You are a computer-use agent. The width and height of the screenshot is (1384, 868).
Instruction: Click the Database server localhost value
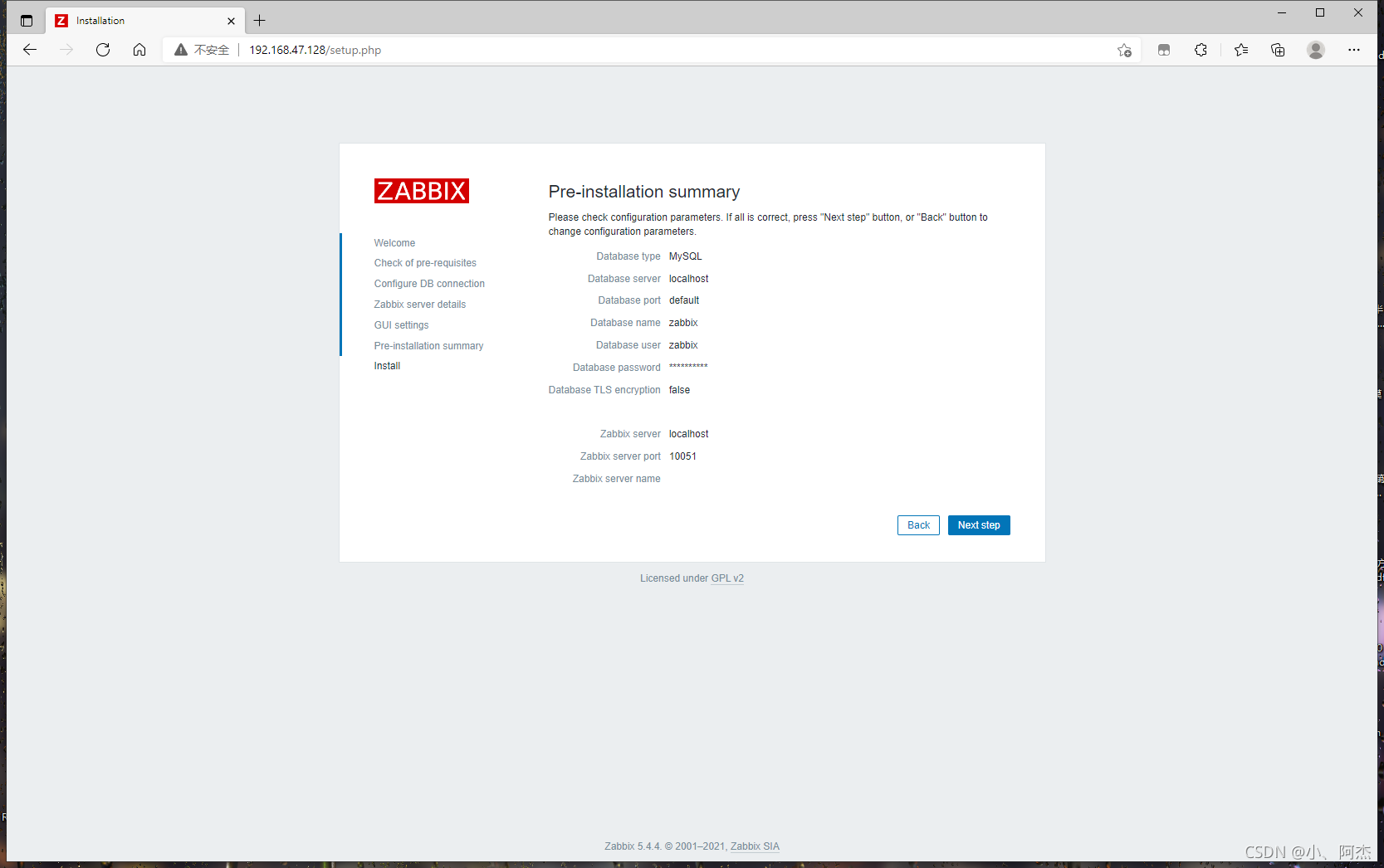pyautogui.click(x=689, y=279)
